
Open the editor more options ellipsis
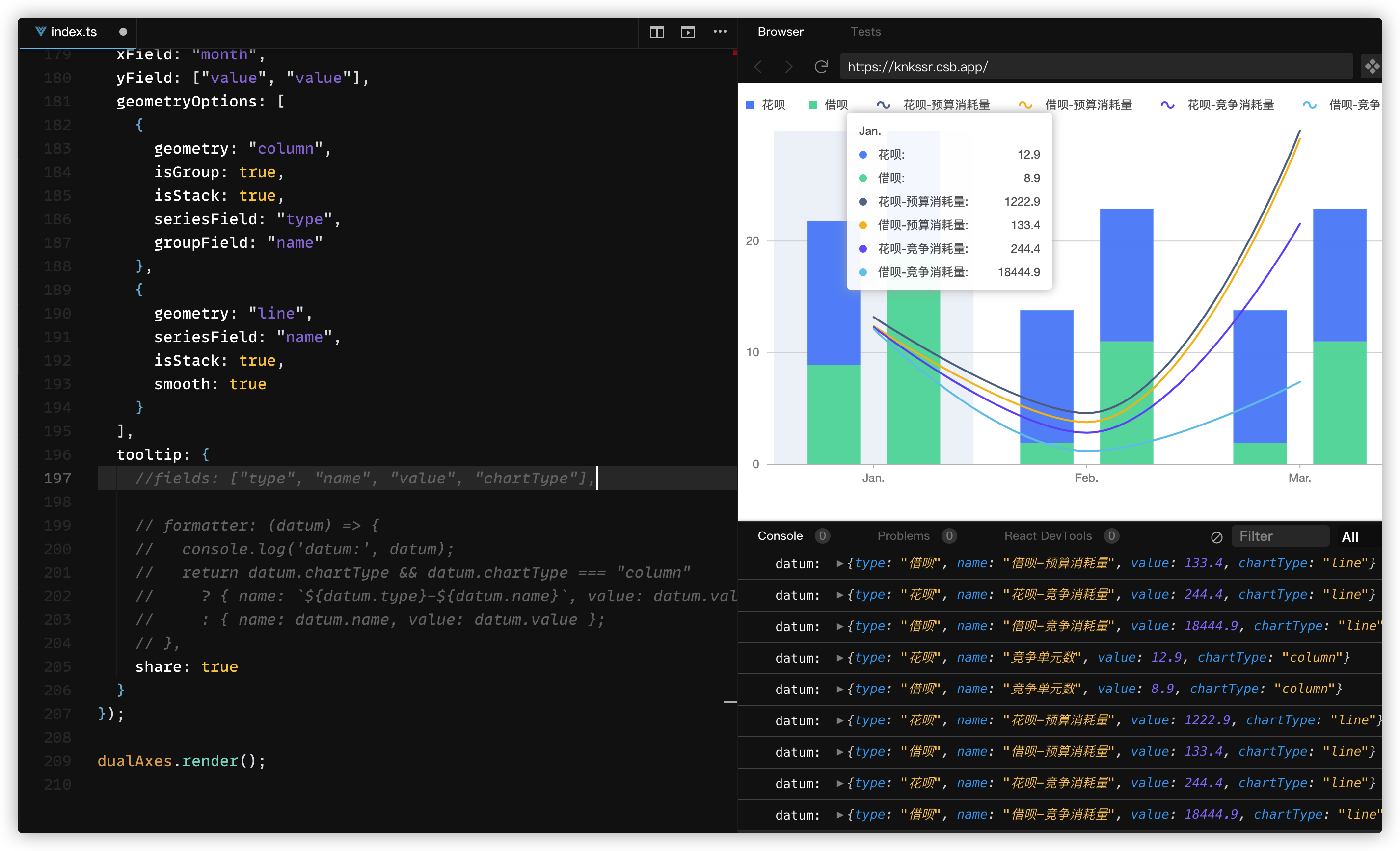[x=720, y=32]
